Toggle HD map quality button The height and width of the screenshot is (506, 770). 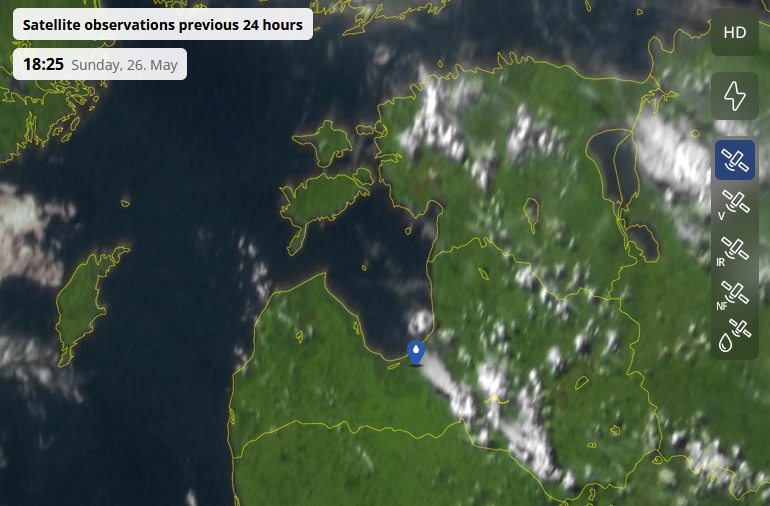pyautogui.click(x=735, y=32)
